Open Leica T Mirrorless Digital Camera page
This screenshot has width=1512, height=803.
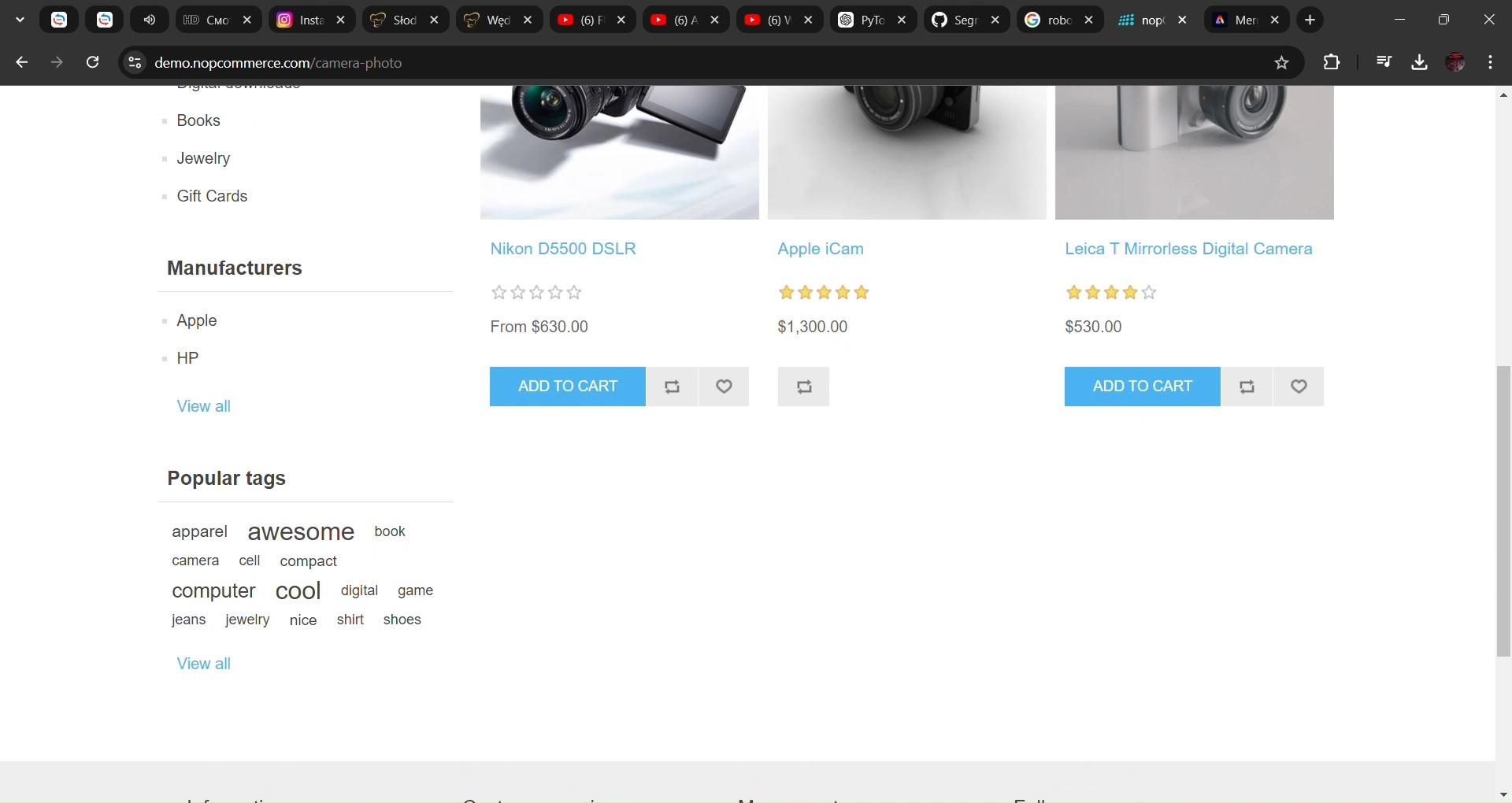[1188, 249]
